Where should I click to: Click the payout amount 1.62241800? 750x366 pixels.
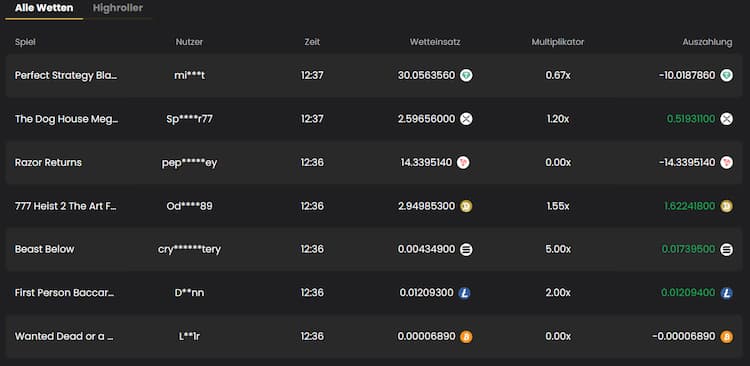pos(690,206)
